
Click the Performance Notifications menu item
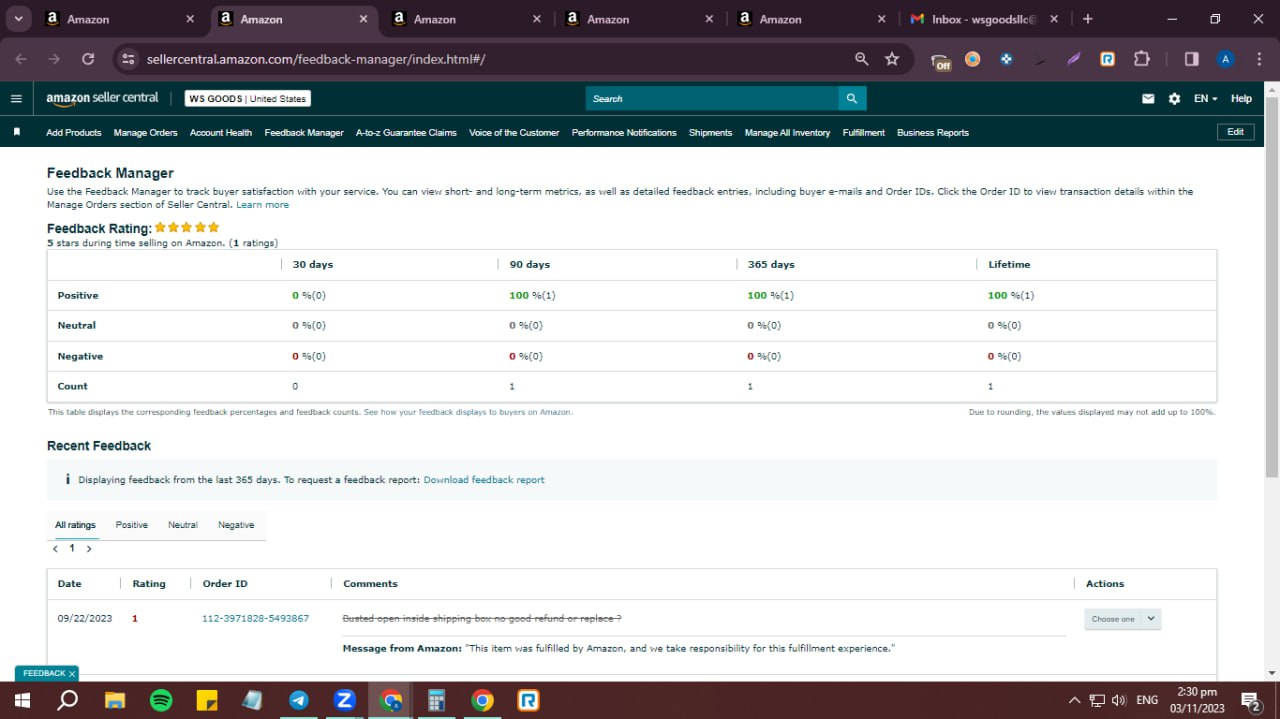tap(624, 132)
